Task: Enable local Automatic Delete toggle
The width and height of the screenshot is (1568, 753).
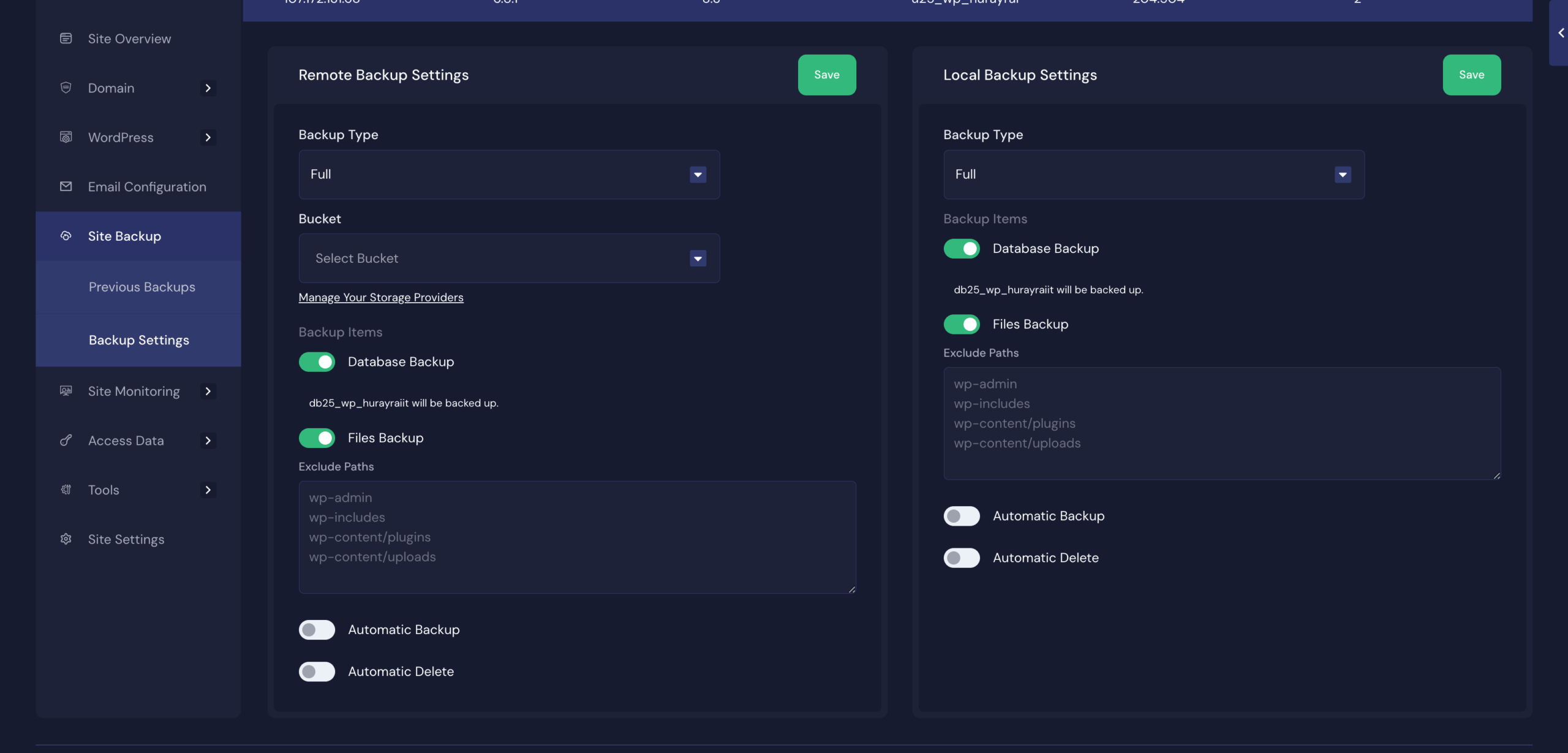Action: (x=962, y=558)
